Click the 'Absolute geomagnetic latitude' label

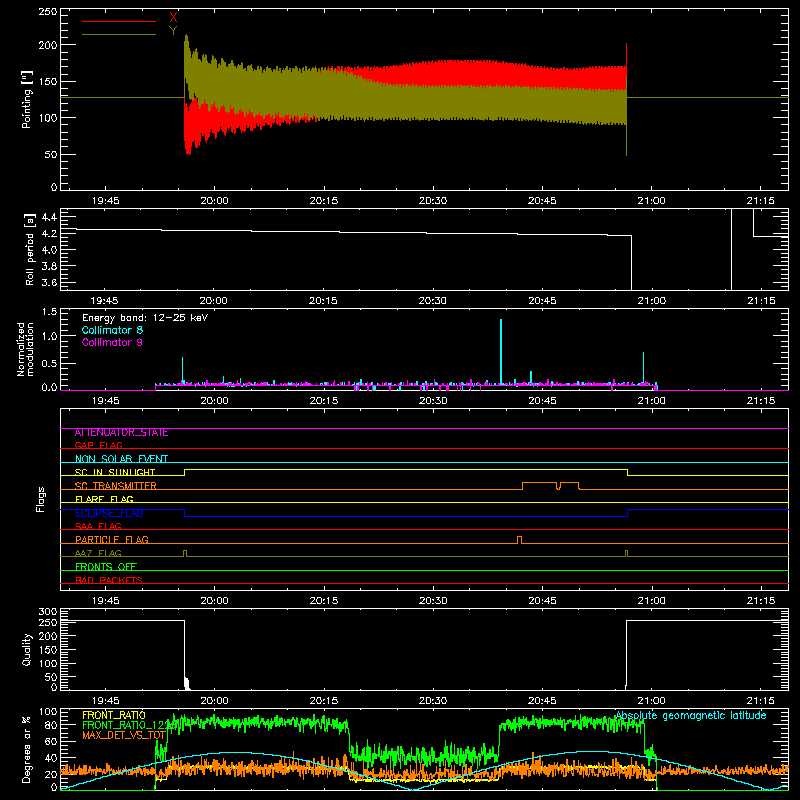point(691,716)
